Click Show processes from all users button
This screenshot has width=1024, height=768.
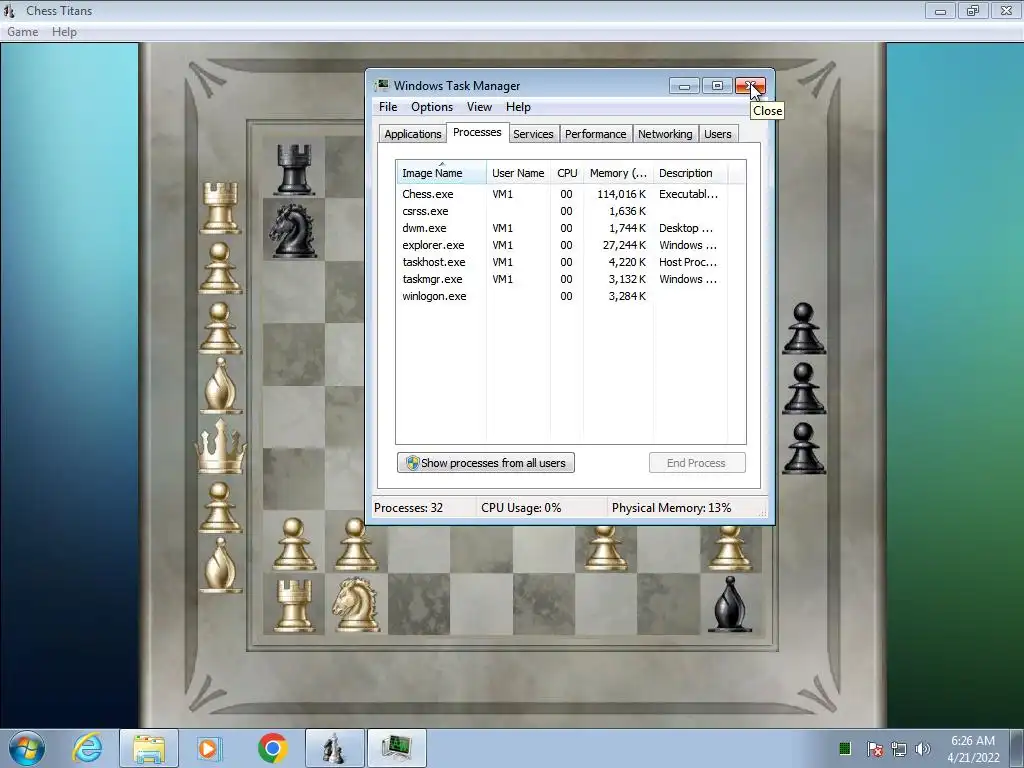tap(486, 463)
